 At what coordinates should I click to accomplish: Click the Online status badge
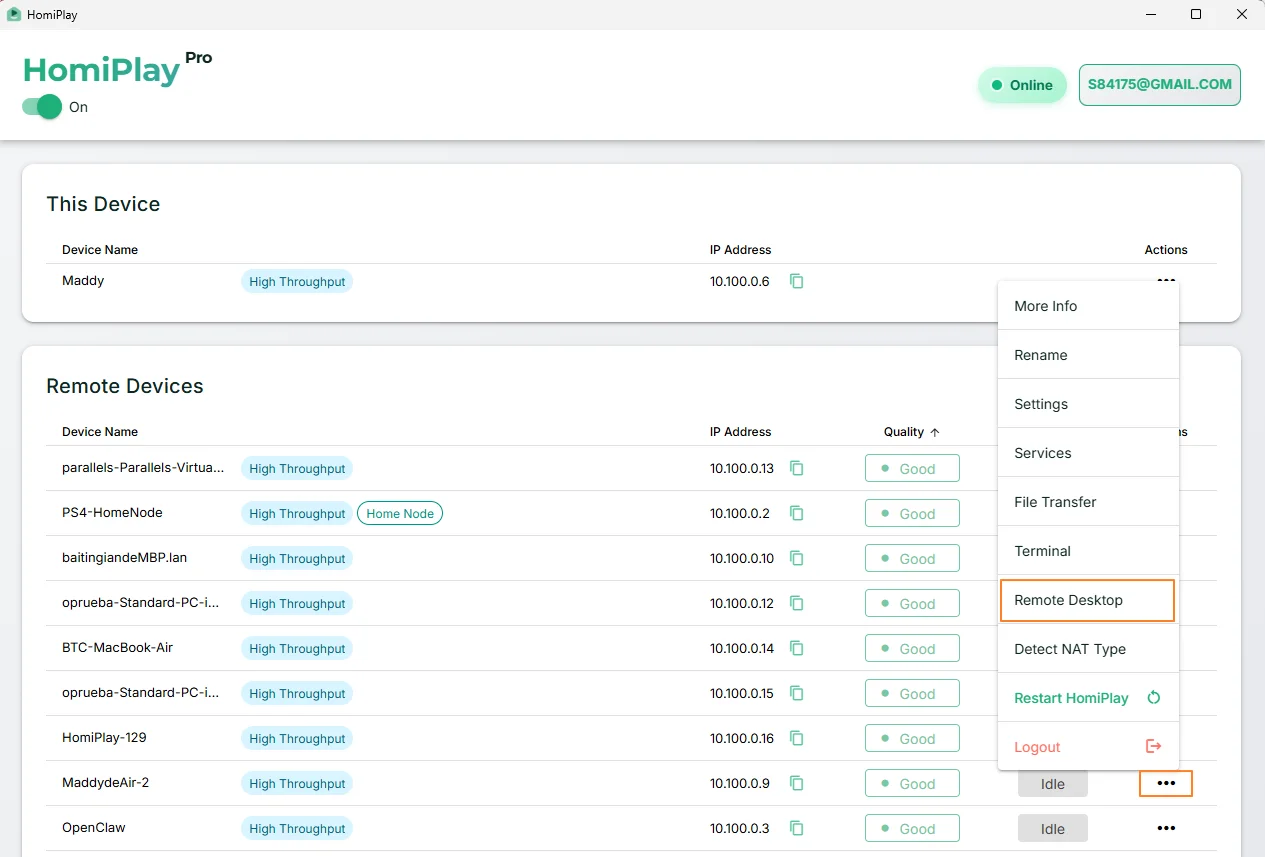[1022, 85]
